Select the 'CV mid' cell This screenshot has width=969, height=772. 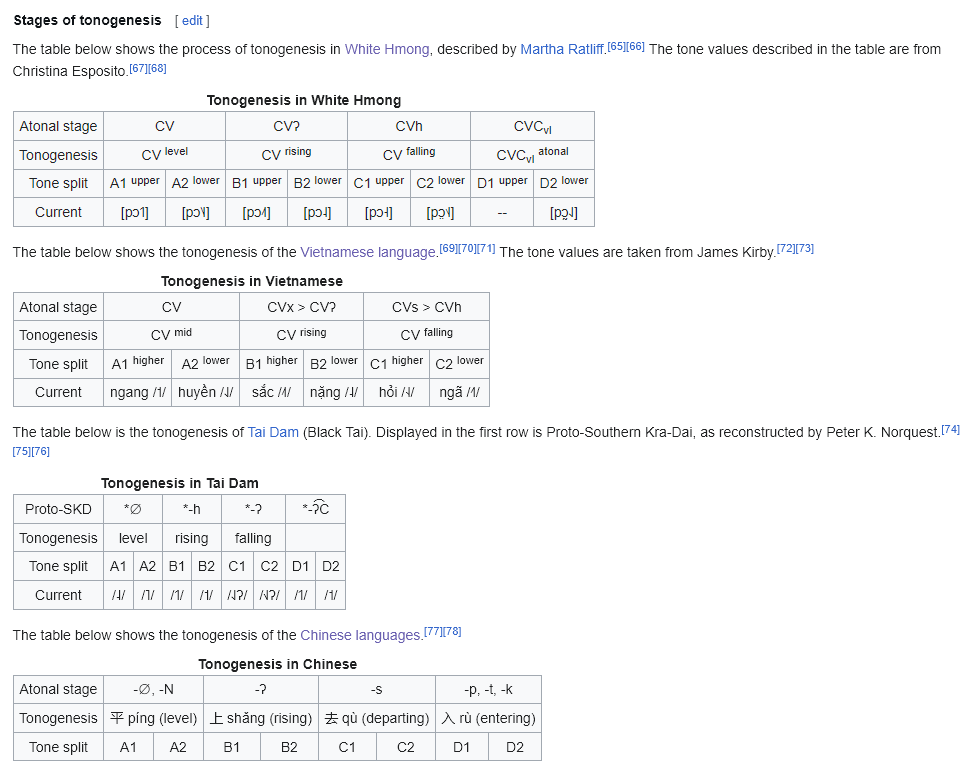(171, 335)
